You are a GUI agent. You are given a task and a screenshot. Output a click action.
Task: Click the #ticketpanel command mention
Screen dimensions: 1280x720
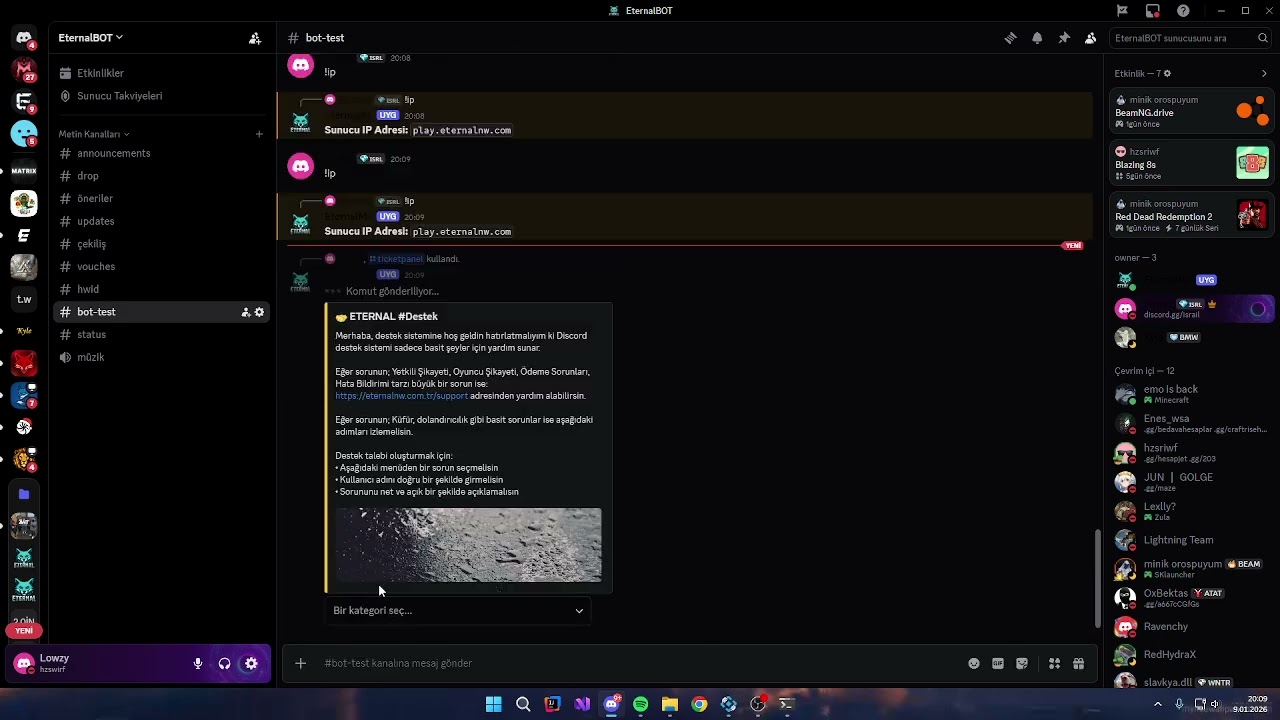pos(397,259)
